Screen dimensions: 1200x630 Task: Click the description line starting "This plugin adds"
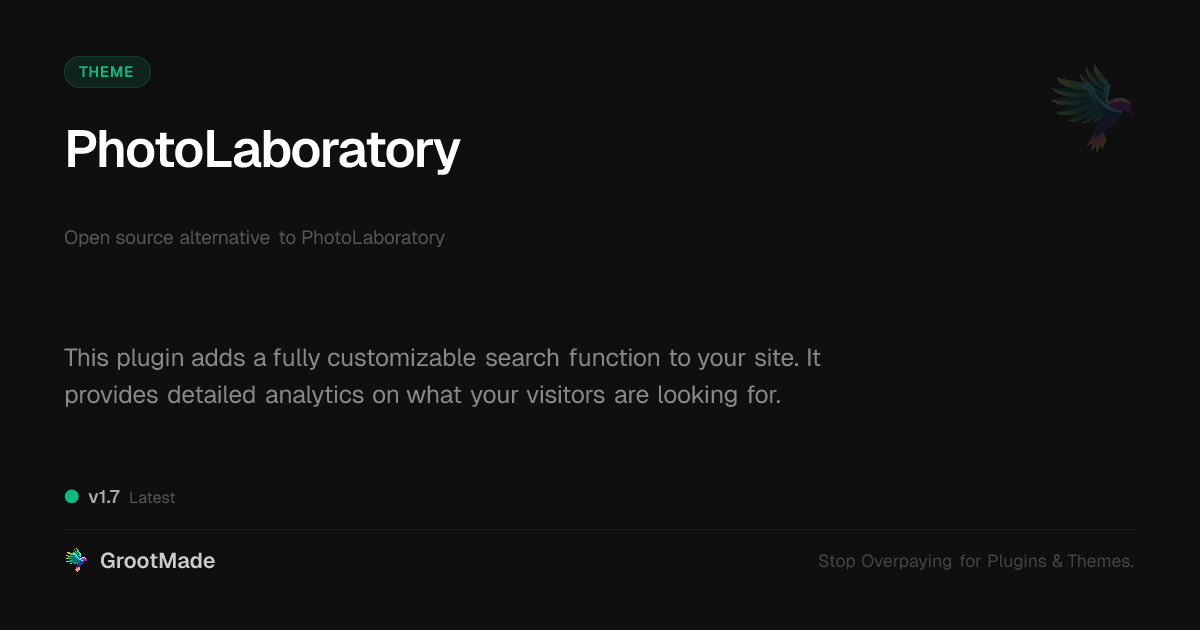click(x=442, y=357)
